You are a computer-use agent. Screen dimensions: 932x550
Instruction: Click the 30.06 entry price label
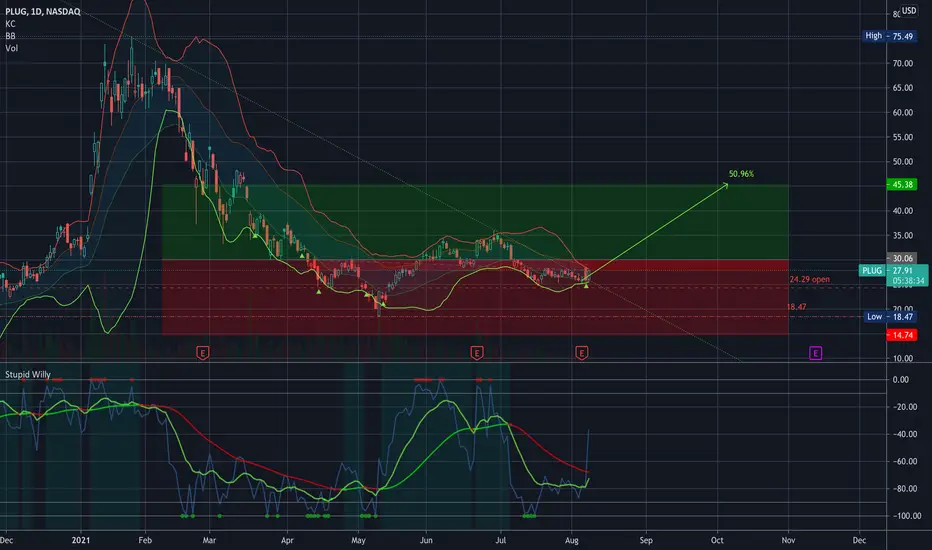pos(902,259)
